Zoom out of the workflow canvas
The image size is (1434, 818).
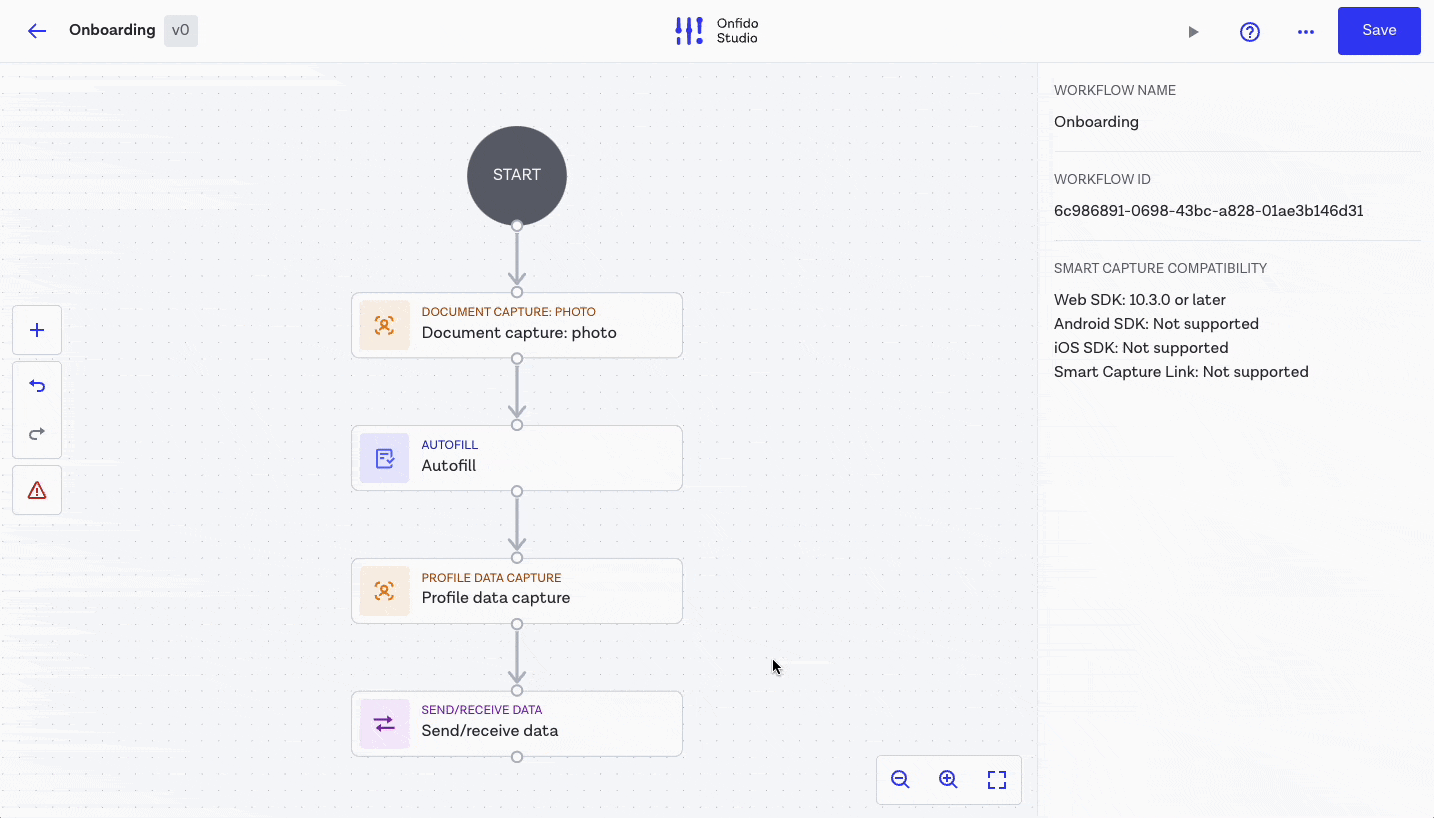900,779
